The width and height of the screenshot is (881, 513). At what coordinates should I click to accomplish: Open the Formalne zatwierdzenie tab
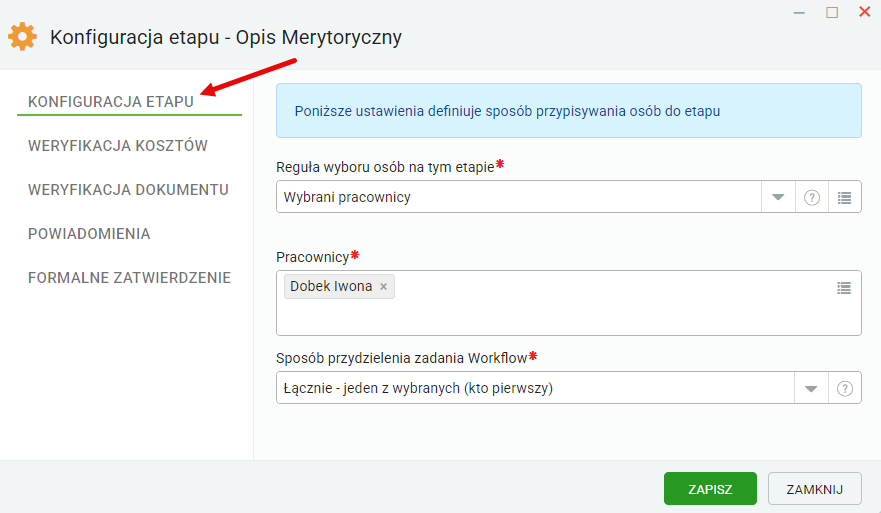[129, 278]
